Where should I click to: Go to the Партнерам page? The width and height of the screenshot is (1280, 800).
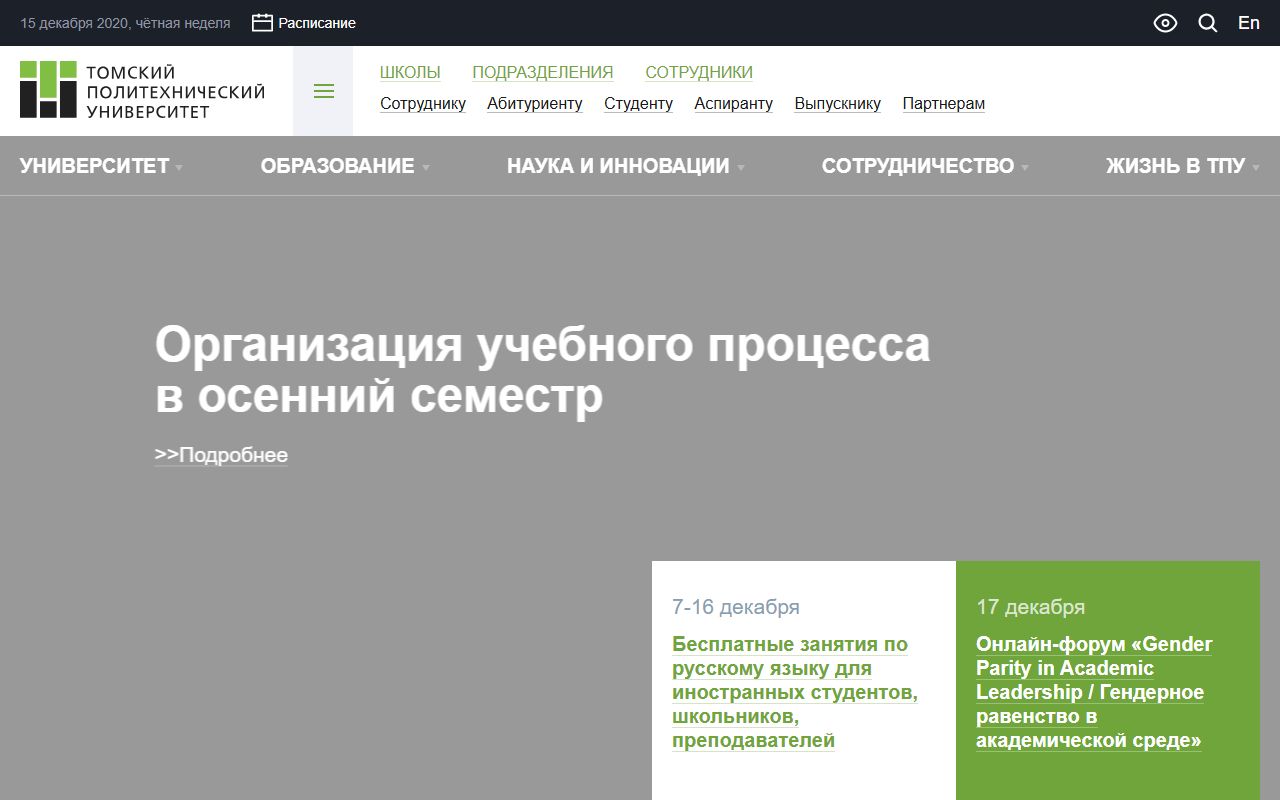(944, 103)
